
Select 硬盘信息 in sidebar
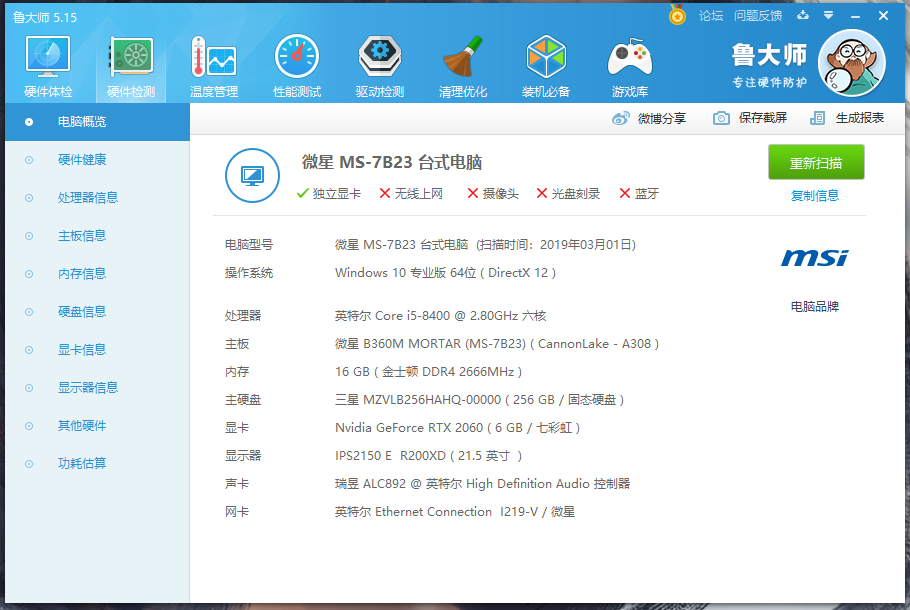click(98, 312)
